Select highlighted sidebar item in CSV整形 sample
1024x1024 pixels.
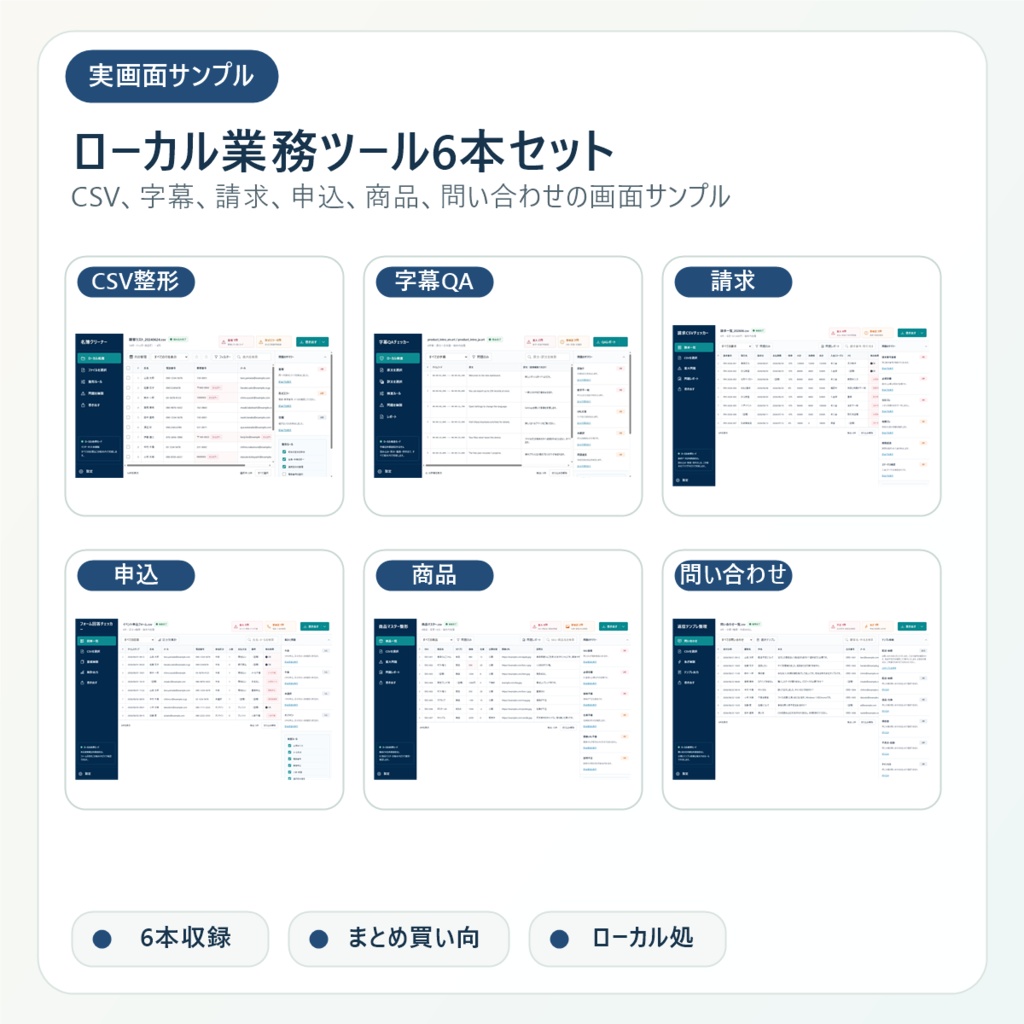click(99, 359)
